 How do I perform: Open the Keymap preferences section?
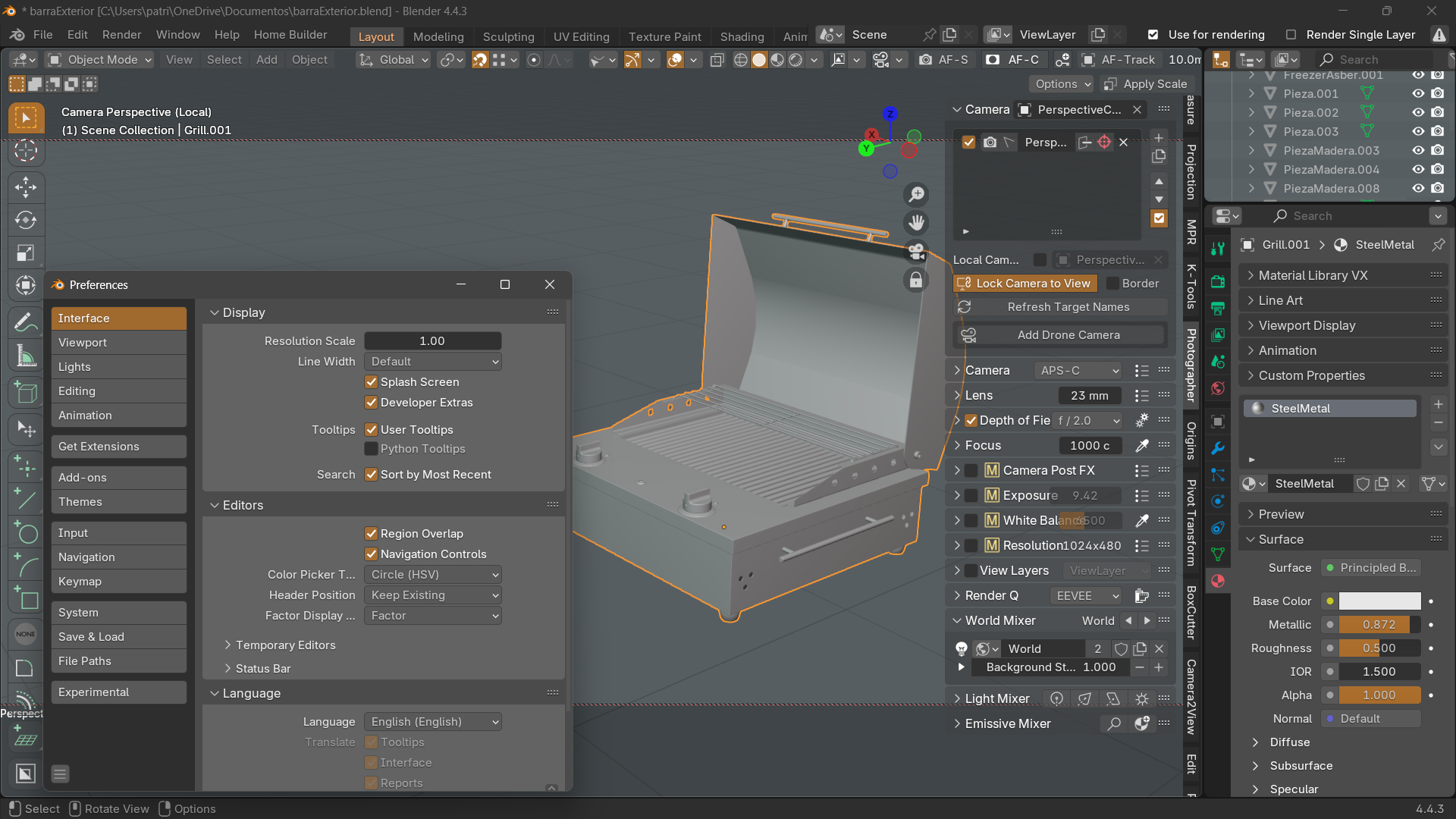118,582
